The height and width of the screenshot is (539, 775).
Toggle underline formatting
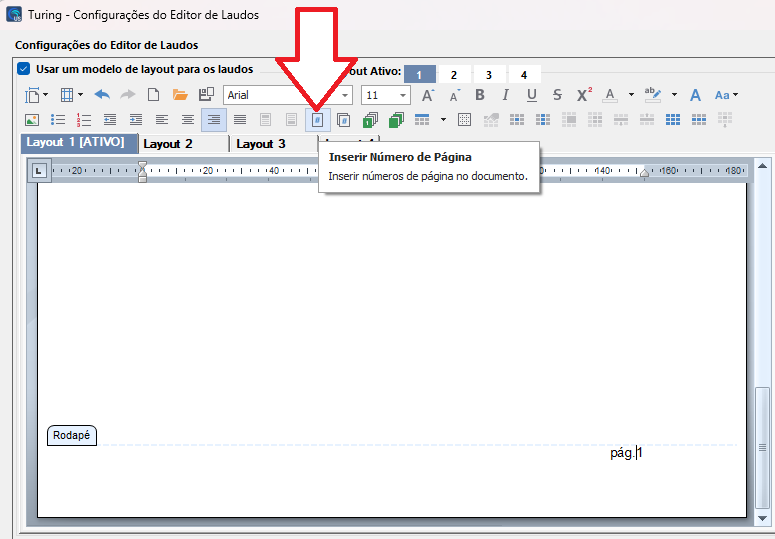coord(532,95)
